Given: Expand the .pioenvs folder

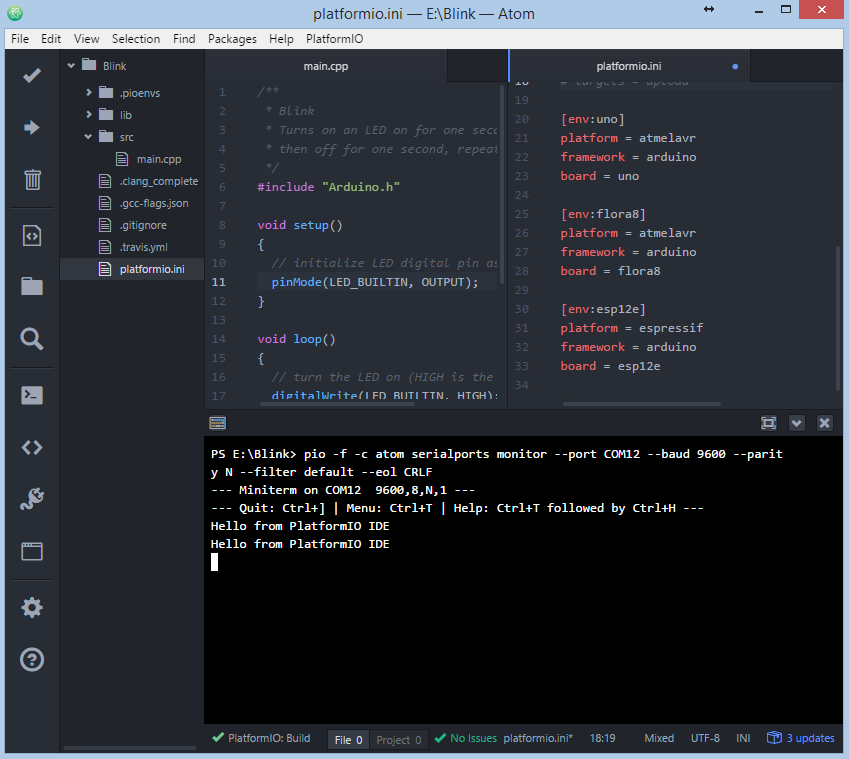Looking at the screenshot, I should (x=89, y=93).
